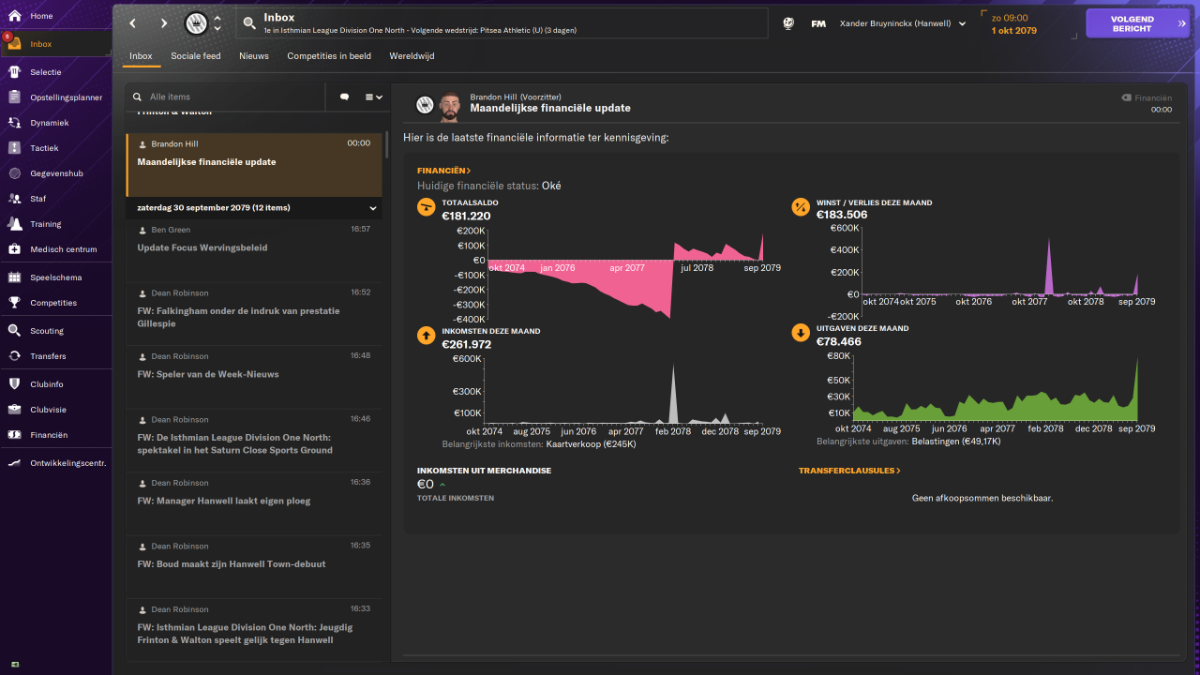
Task: Switch to the Sociale feed tab
Action: [196, 56]
